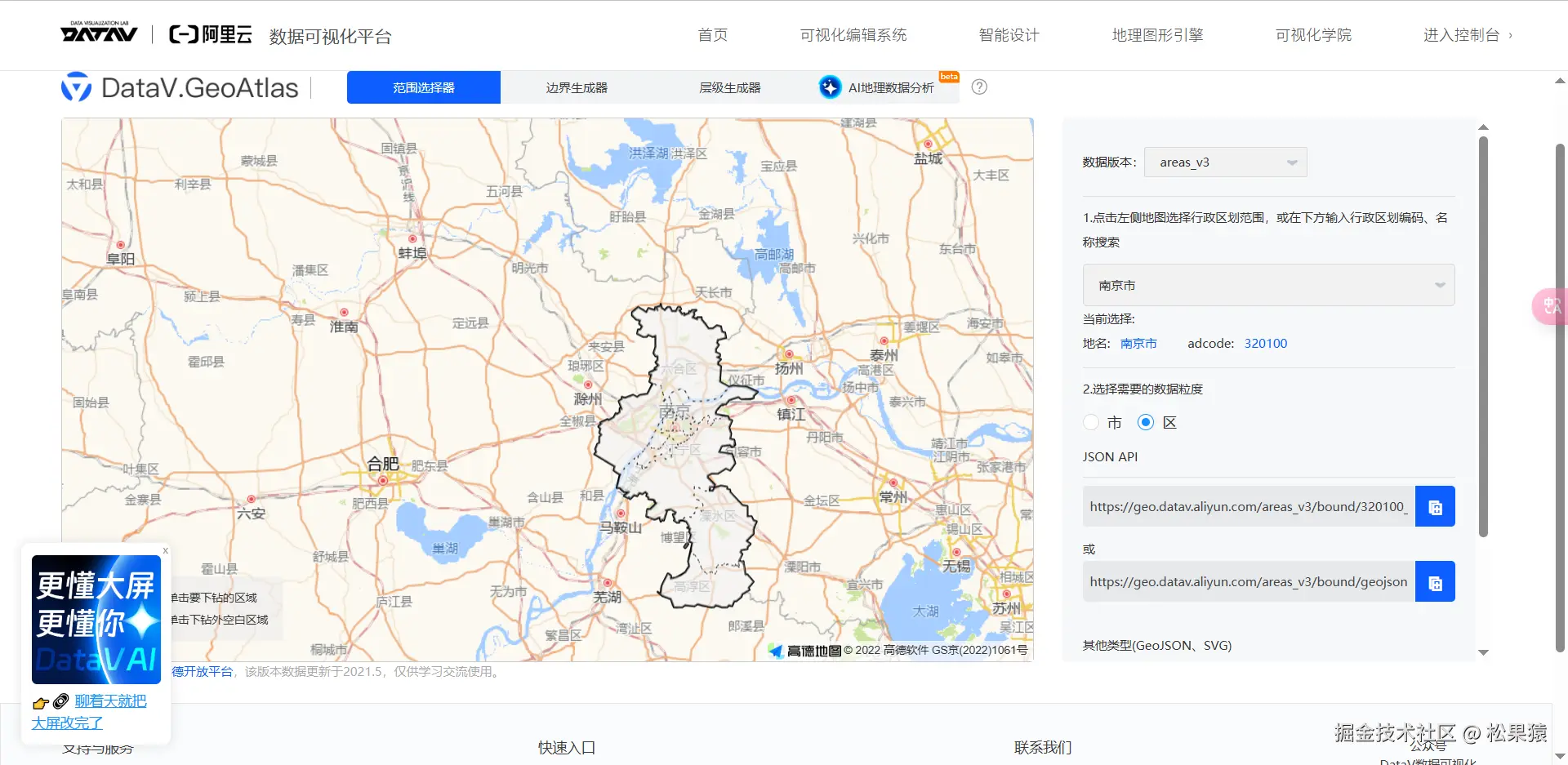Open 地理图形引擎 in the top navigation

pyautogui.click(x=1158, y=35)
